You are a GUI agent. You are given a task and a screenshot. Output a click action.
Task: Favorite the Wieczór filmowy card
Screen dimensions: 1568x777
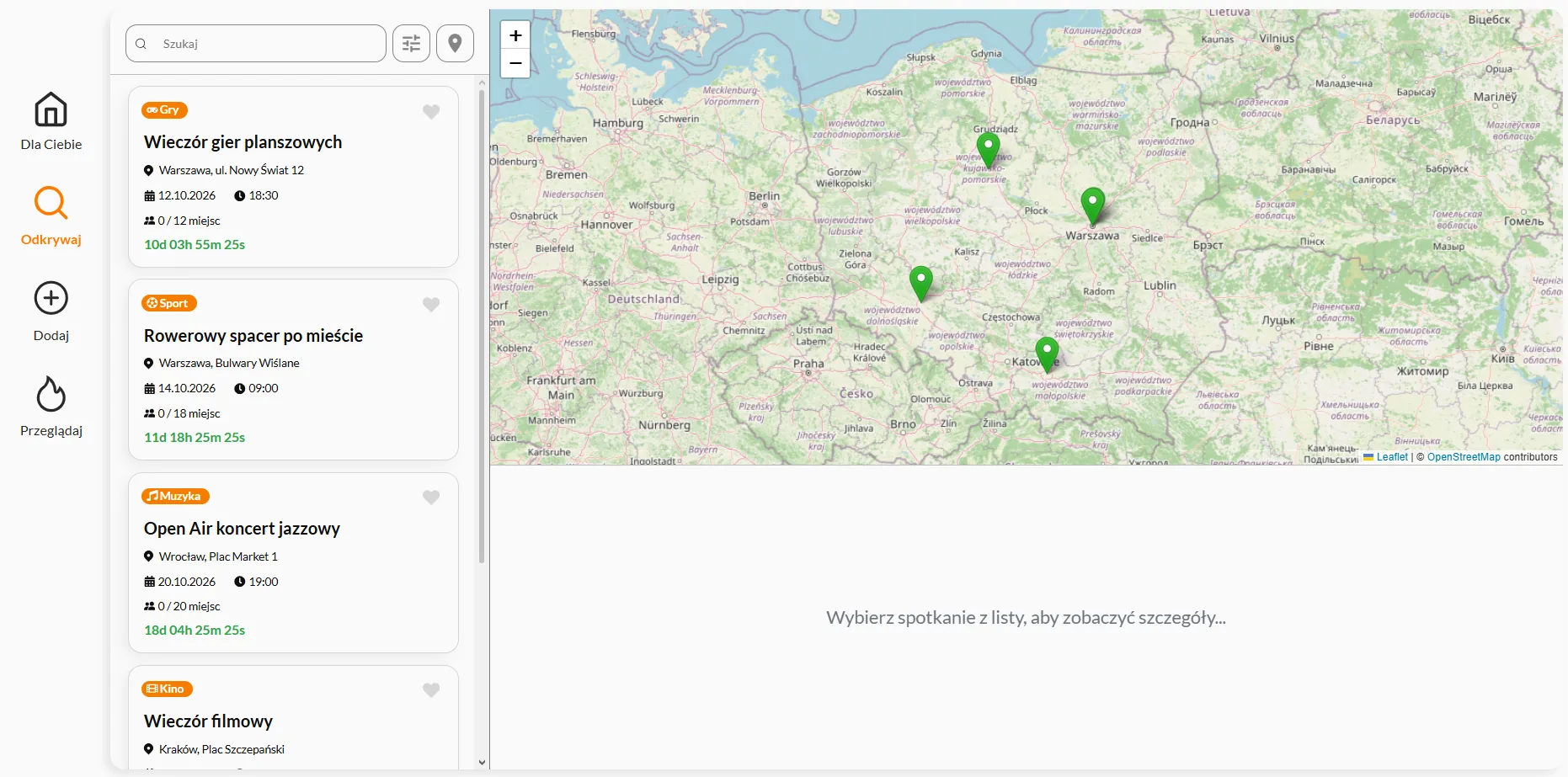tap(431, 690)
